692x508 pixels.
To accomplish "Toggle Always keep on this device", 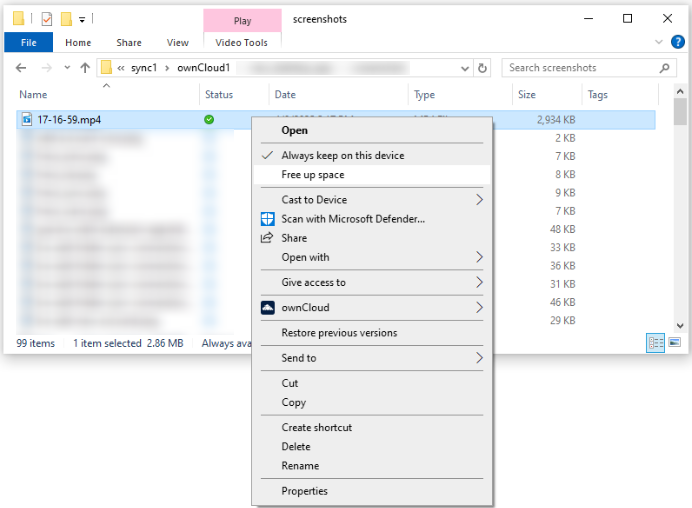I will pos(342,156).
